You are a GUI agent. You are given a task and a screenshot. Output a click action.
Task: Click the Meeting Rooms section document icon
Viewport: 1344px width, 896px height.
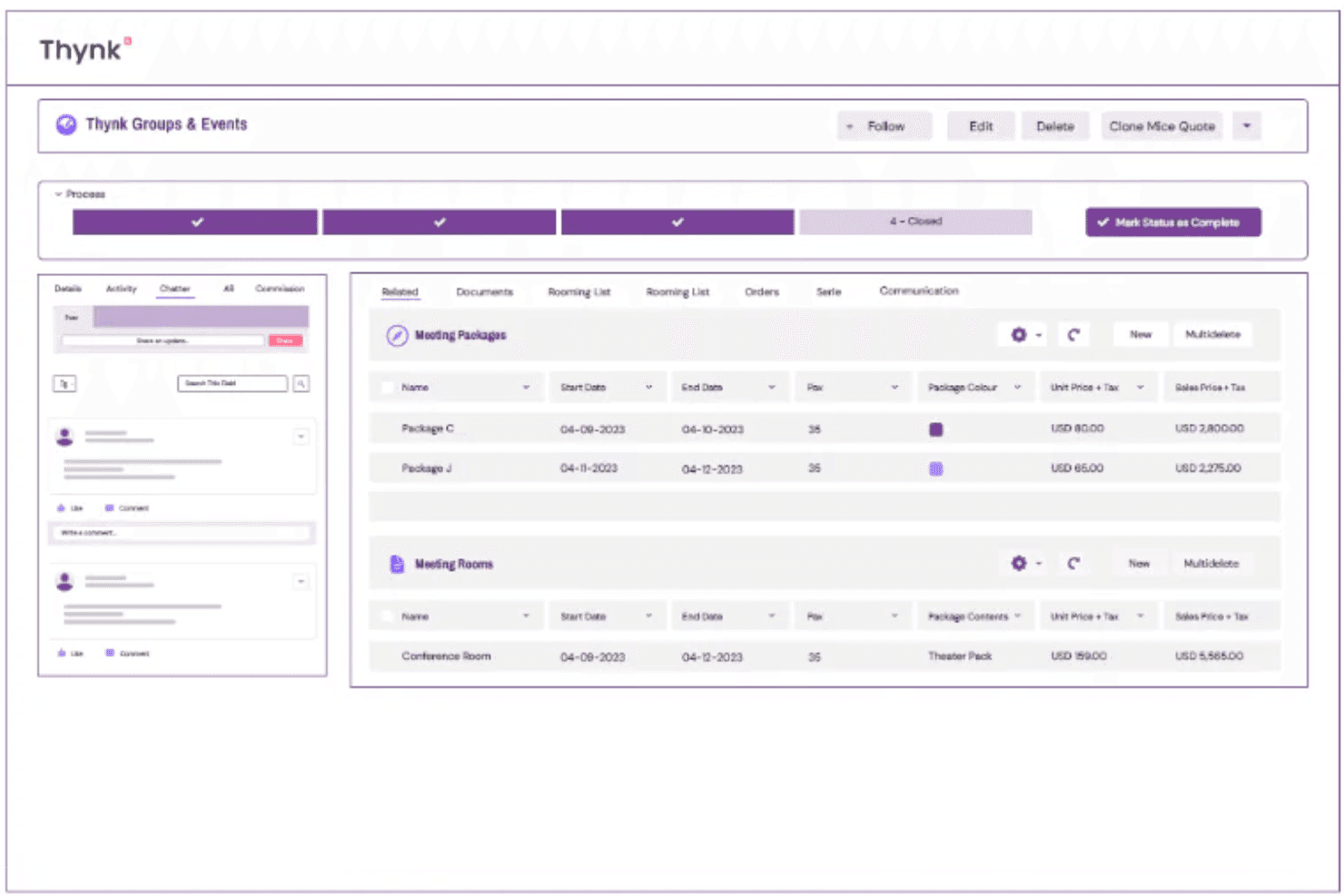(397, 564)
